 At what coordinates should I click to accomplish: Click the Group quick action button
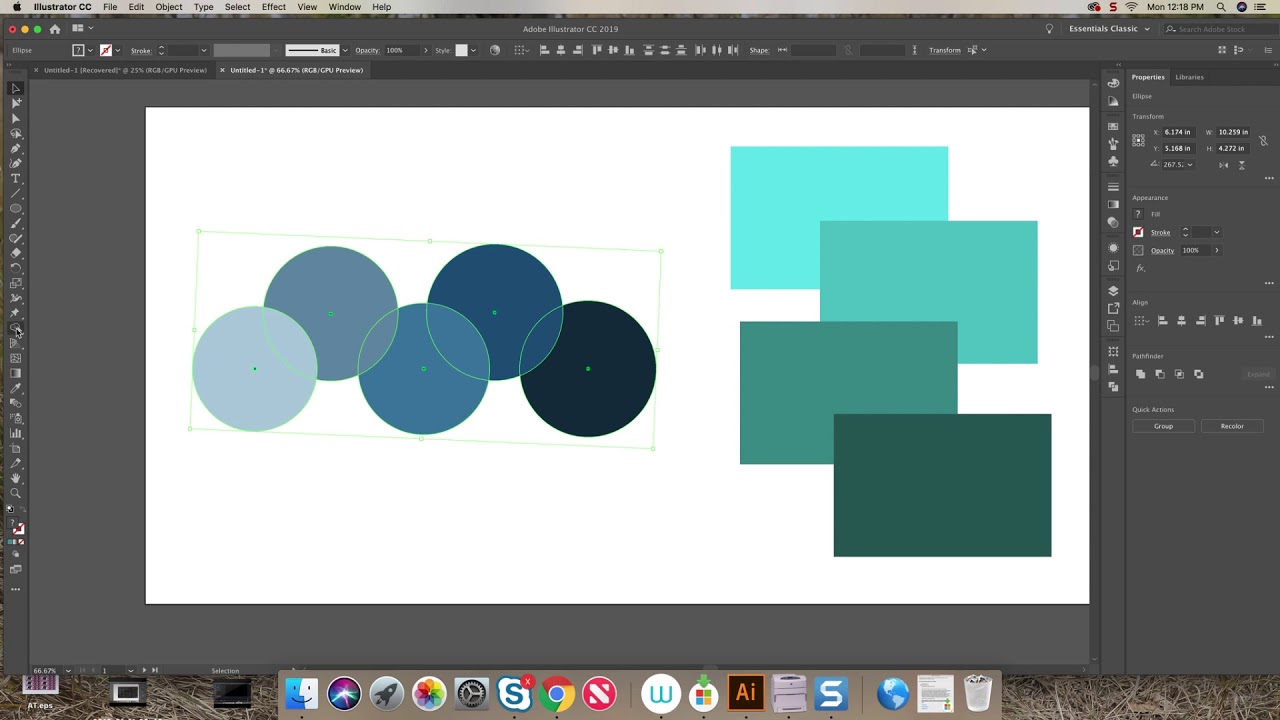(1163, 426)
